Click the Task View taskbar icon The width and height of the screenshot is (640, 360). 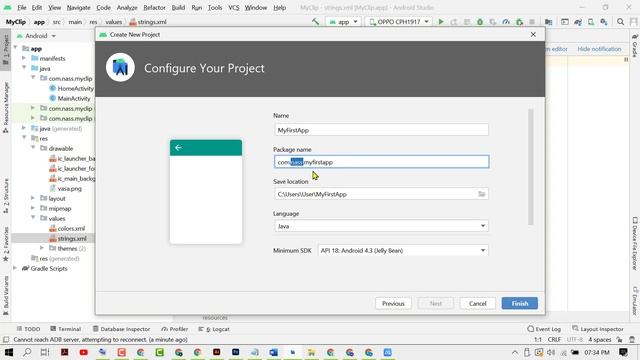point(45,352)
